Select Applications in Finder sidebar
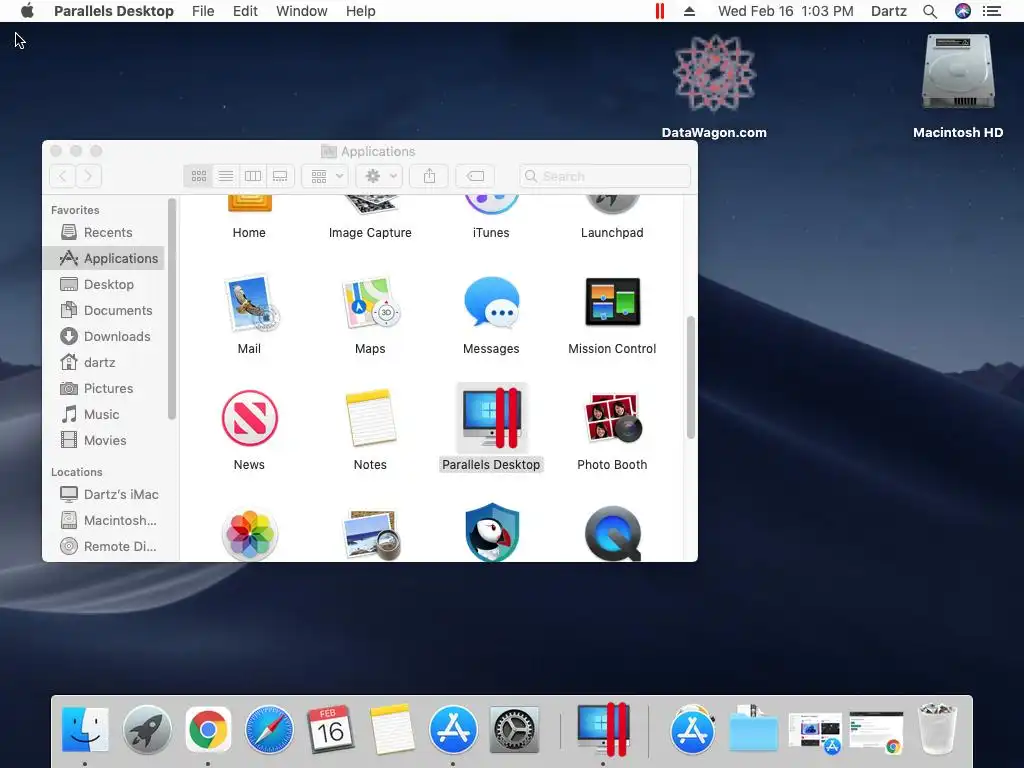Screen dimensions: 1024x768 coord(104,259)
